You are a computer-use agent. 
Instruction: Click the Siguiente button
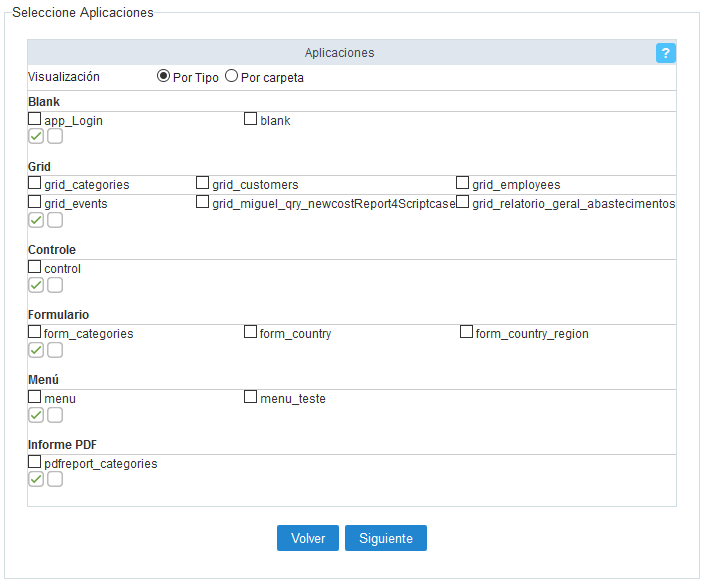click(x=386, y=538)
